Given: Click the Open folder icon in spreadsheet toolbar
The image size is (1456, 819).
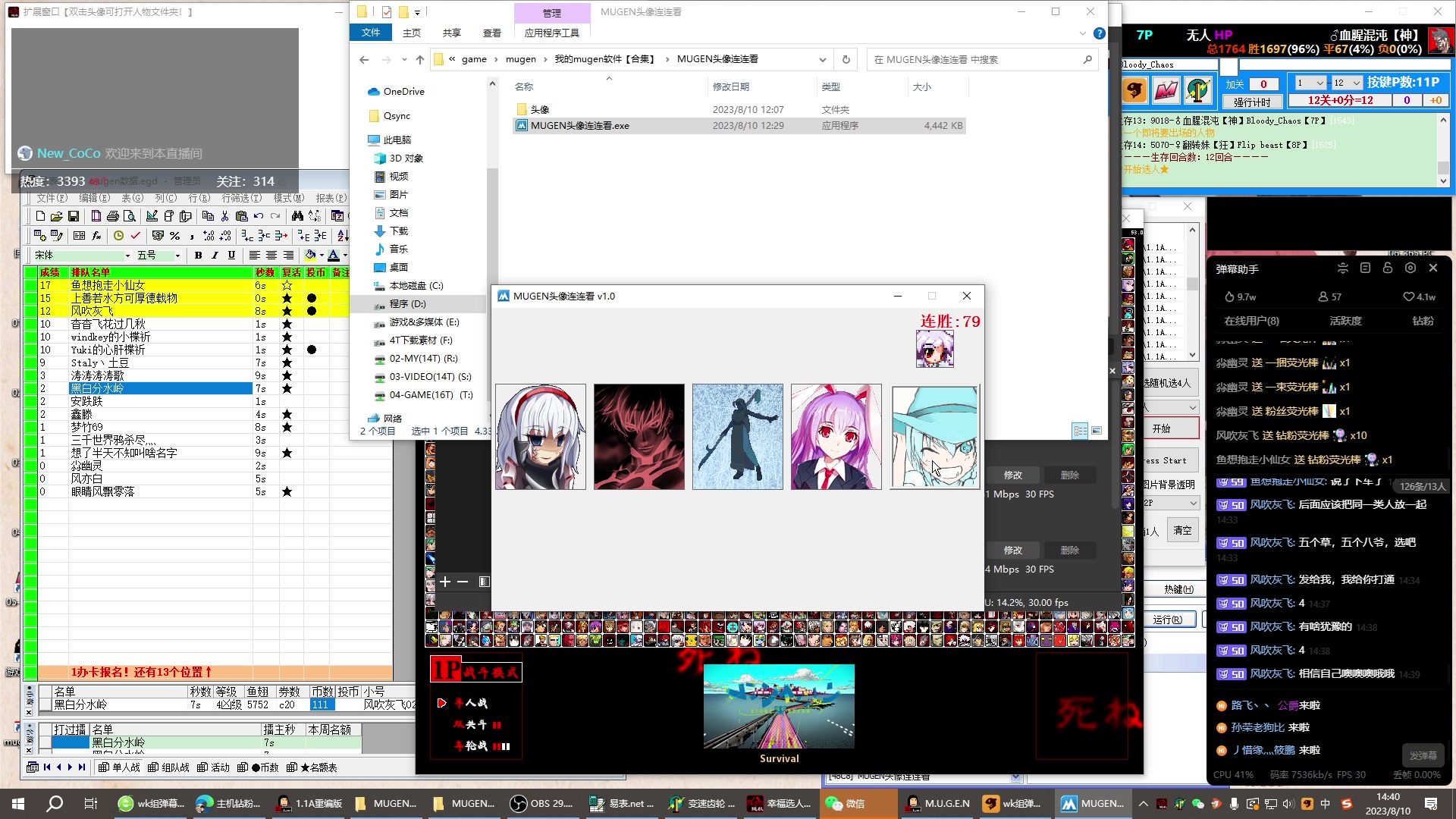Looking at the screenshot, I should coord(56,216).
